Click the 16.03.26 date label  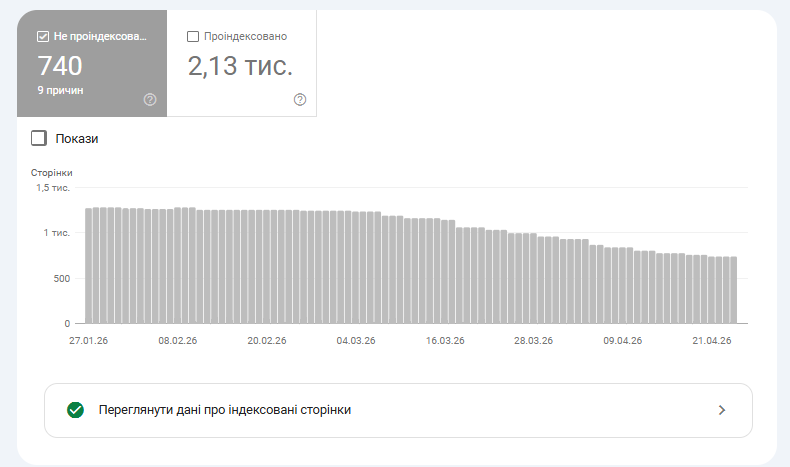pyautogui.click(x=445, y=341)
